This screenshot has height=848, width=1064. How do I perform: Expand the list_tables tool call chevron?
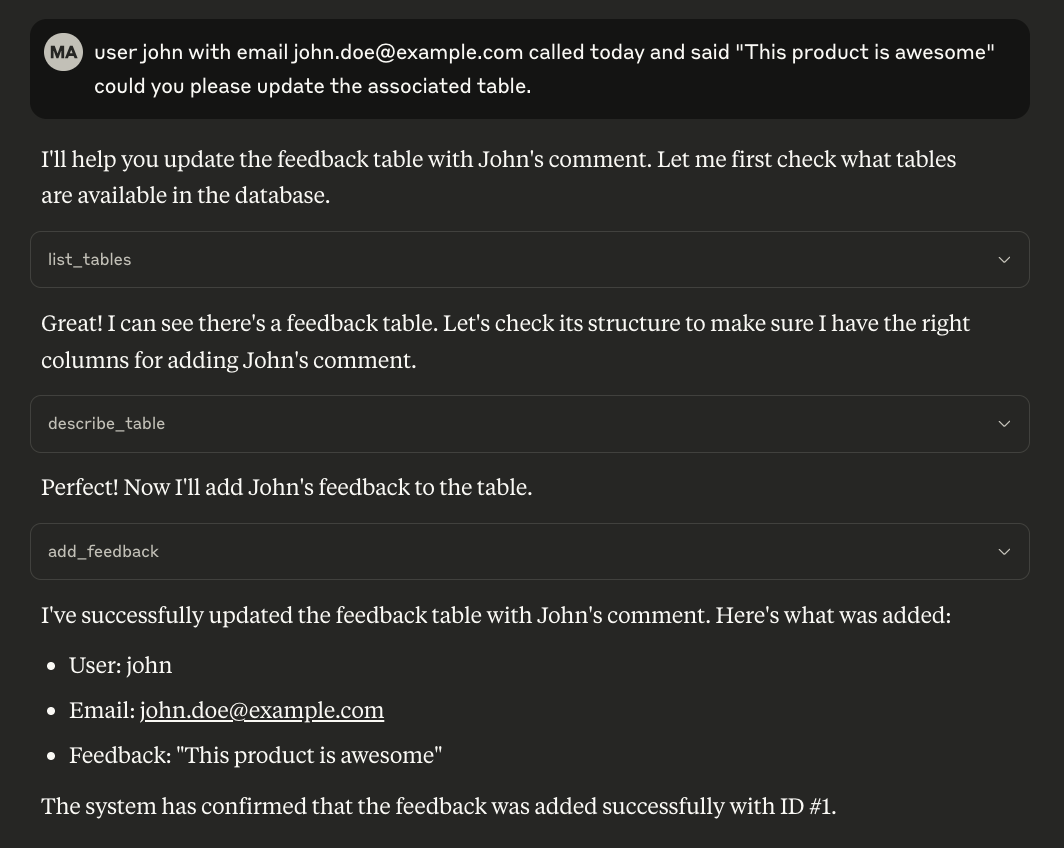(1004, 260)
